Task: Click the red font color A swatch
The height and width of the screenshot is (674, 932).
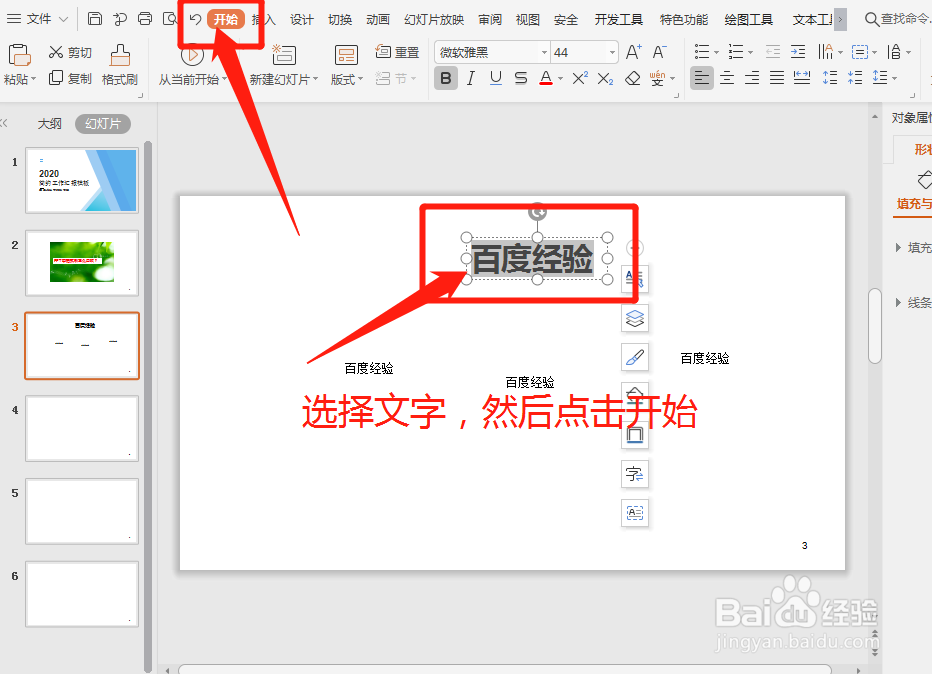Action: point(546,78)
